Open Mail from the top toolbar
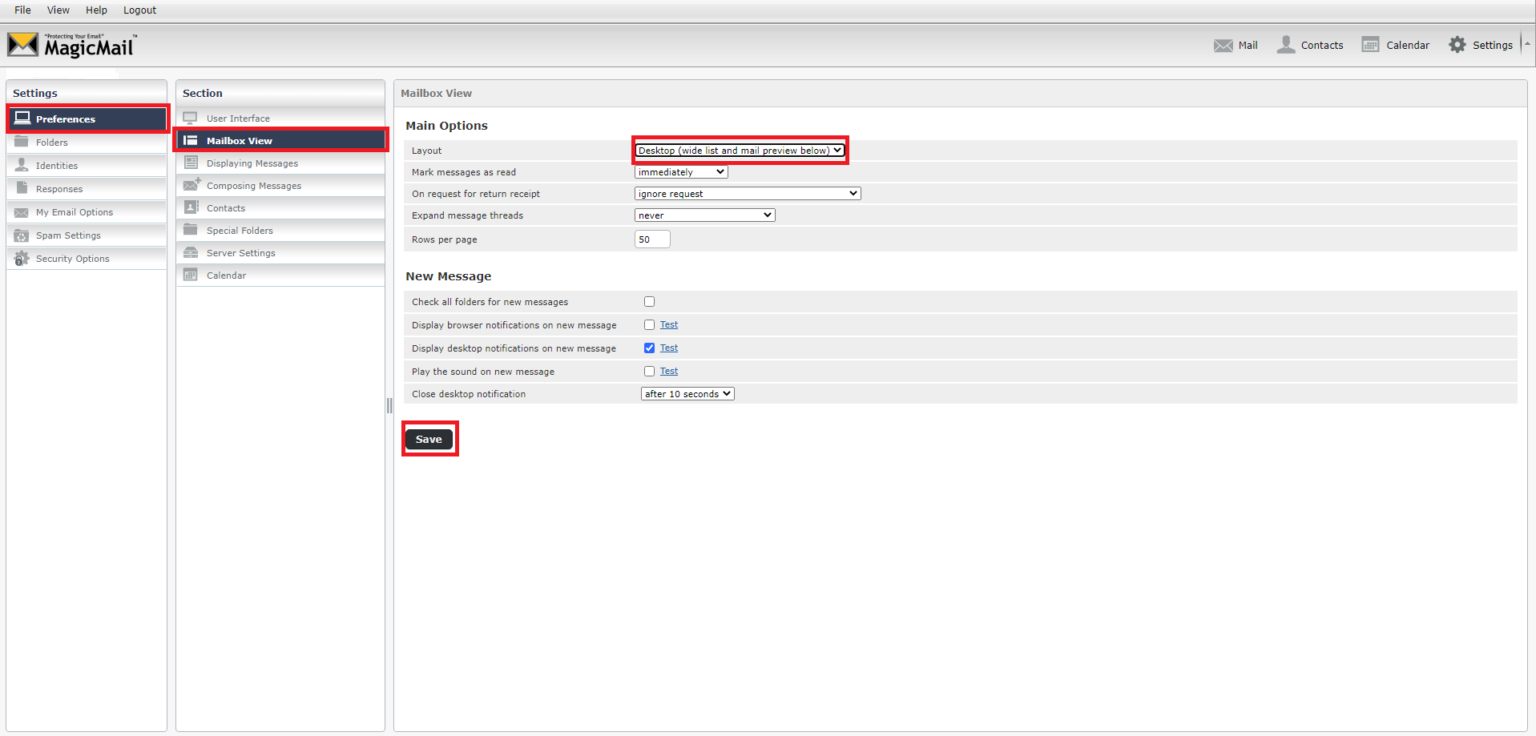The height and width of the screenshot is (736, 1536). click(1237, 44)
